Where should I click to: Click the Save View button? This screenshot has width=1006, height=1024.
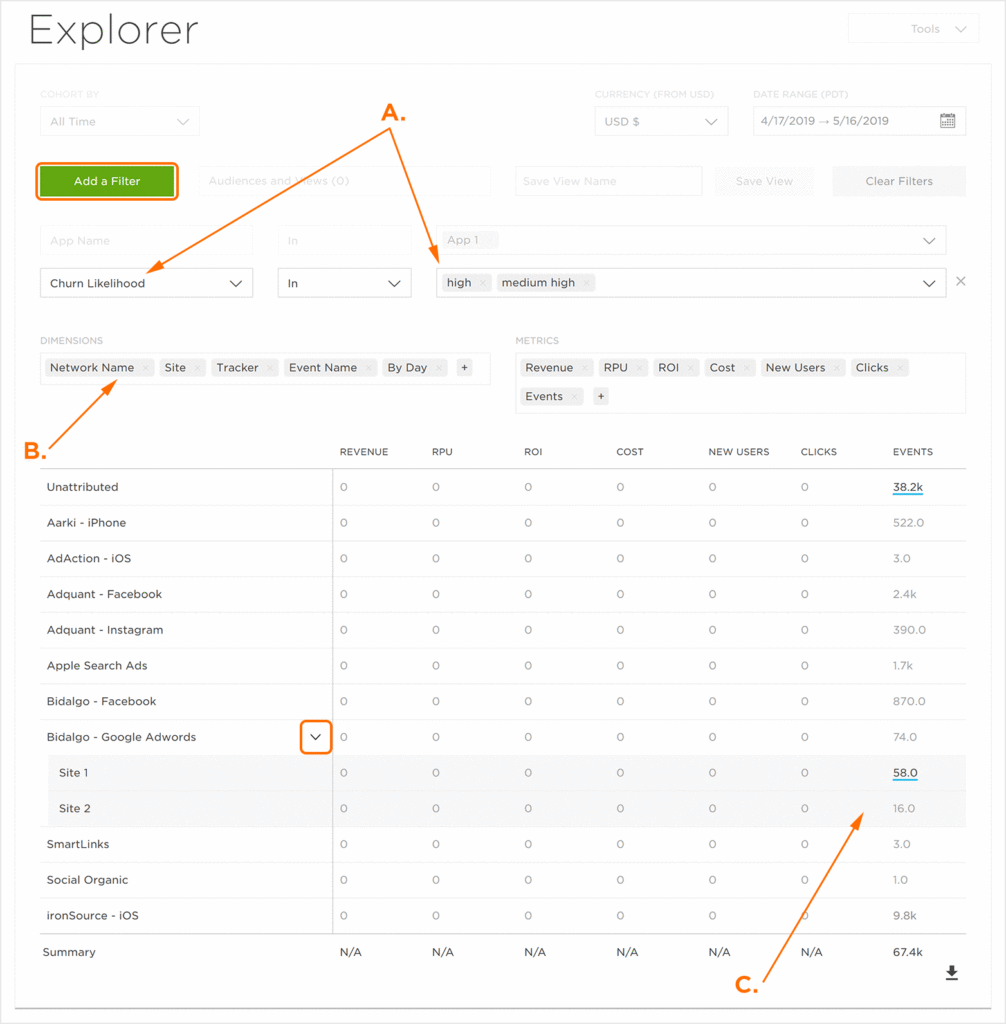pyautogui.click(x=764, y=181)
